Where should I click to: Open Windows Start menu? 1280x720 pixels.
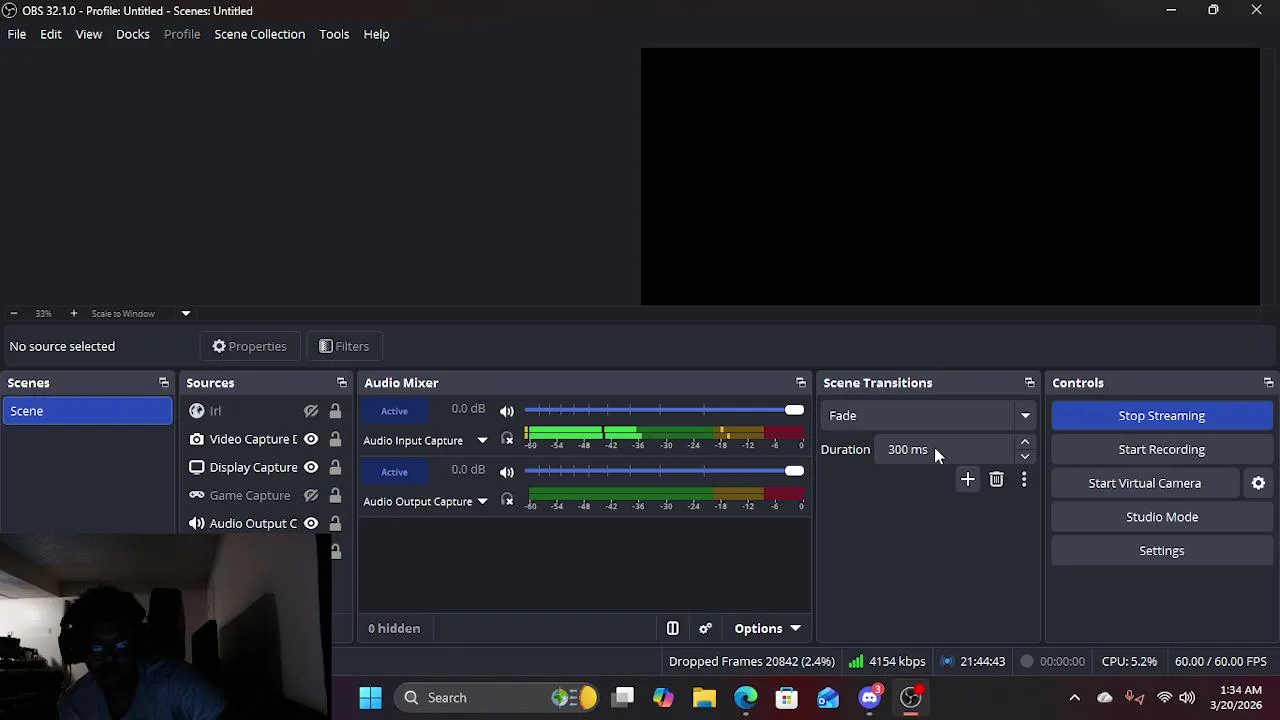pos(370,698)
